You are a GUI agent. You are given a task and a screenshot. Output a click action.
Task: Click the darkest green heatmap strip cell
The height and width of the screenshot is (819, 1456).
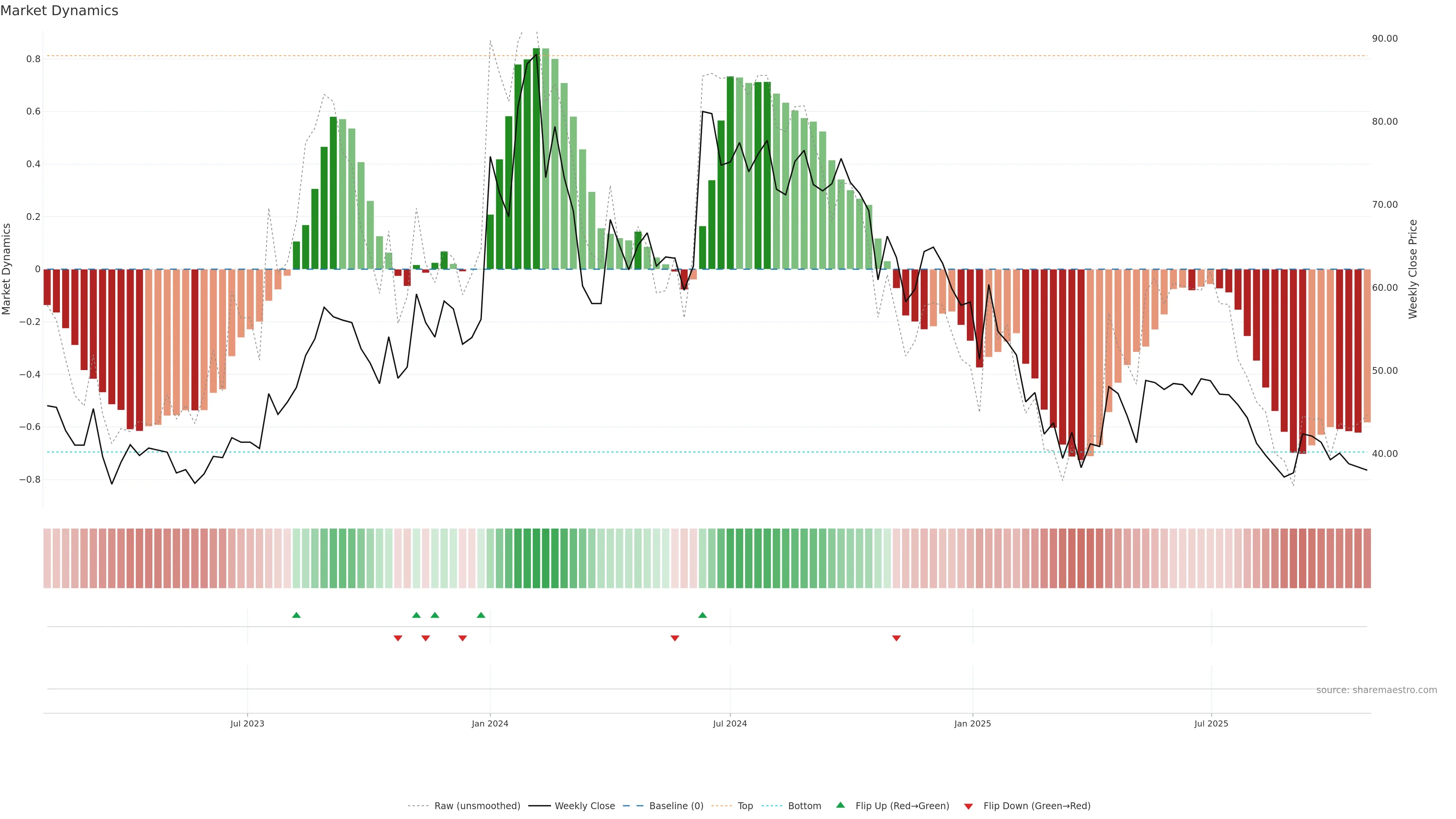click(536, 558)
